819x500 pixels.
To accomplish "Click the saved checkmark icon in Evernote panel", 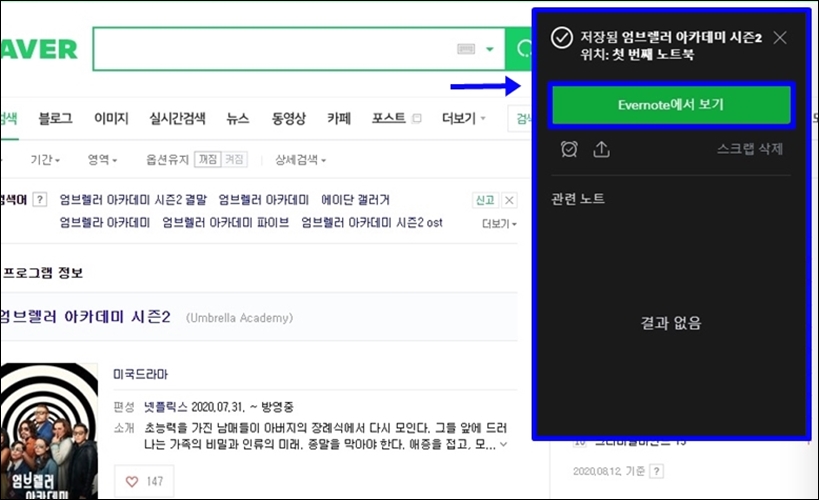I will coord(562,38).
